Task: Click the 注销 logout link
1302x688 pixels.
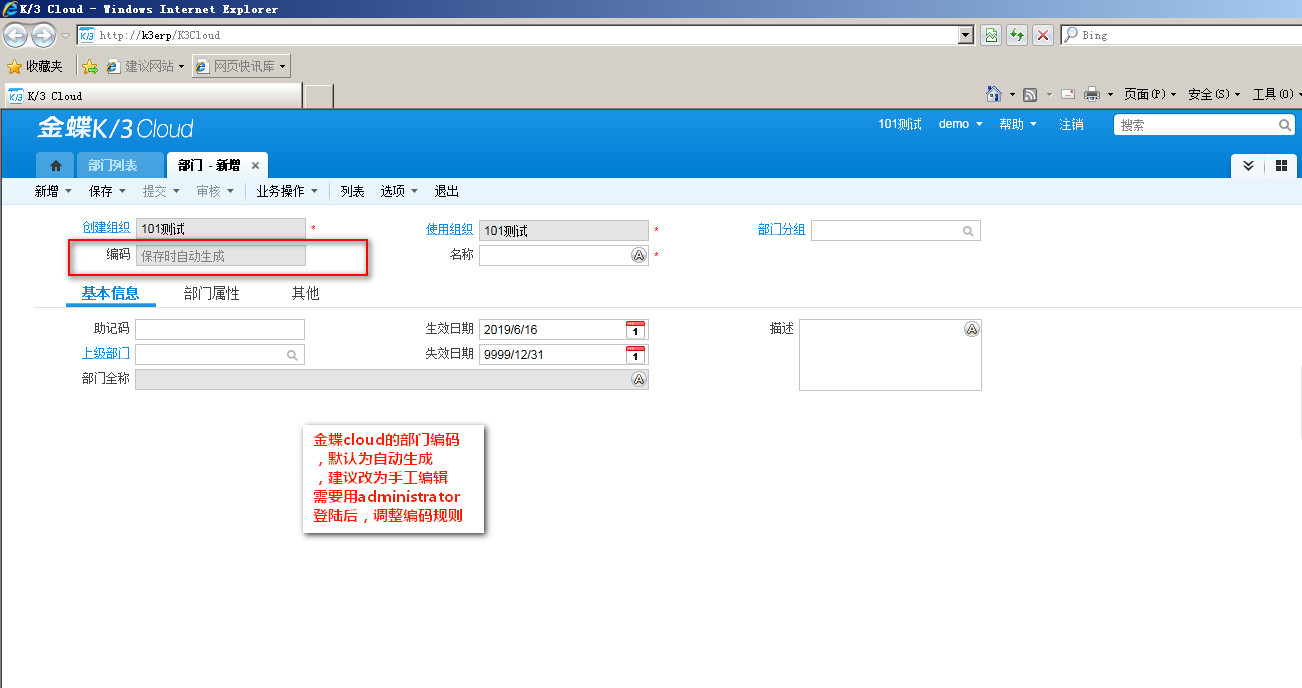Action: (x=1071, y=124)
